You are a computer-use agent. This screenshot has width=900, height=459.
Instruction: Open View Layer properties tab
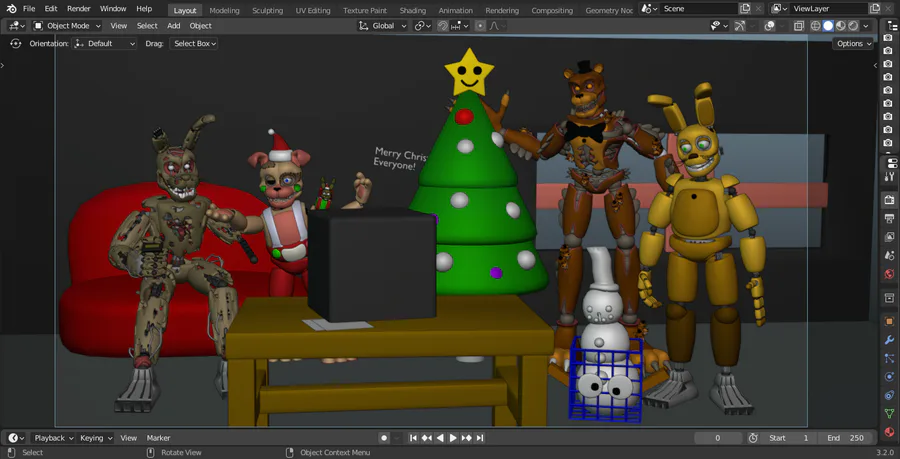point(890,236)
